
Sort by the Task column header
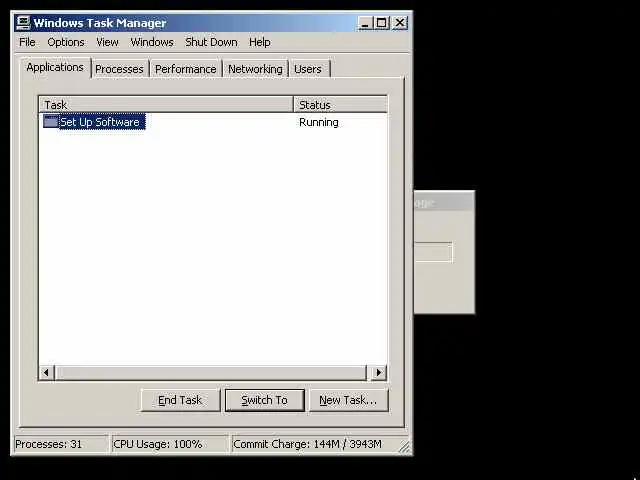[x=166, y=104]
